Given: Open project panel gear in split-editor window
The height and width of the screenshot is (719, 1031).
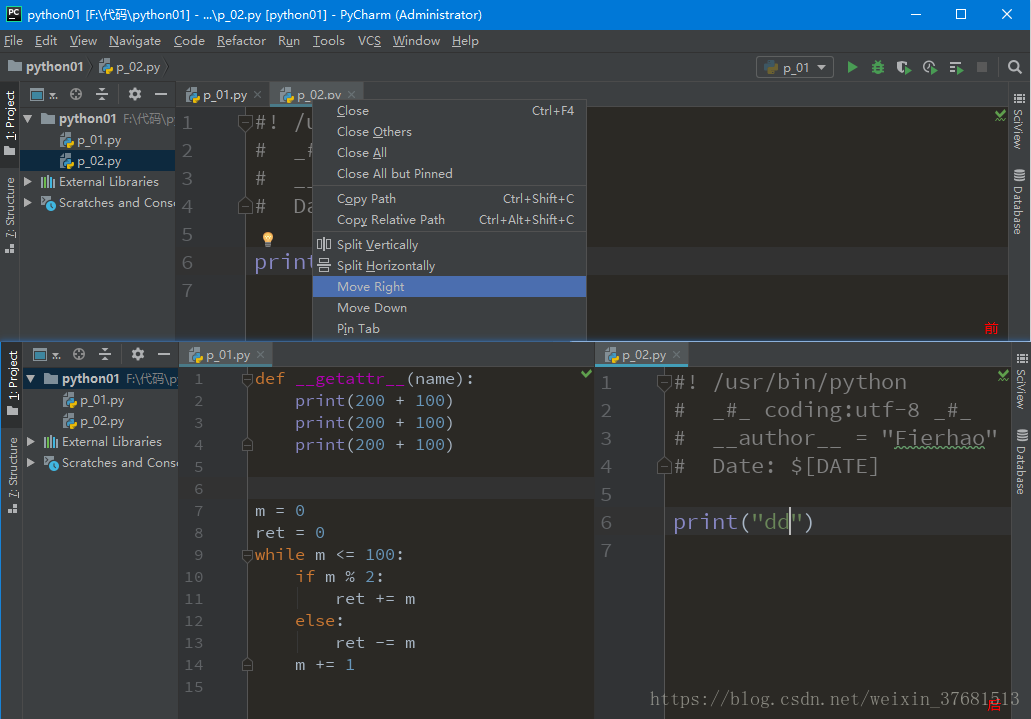Looking at the screenshot, I should click(x=137, y=355).
